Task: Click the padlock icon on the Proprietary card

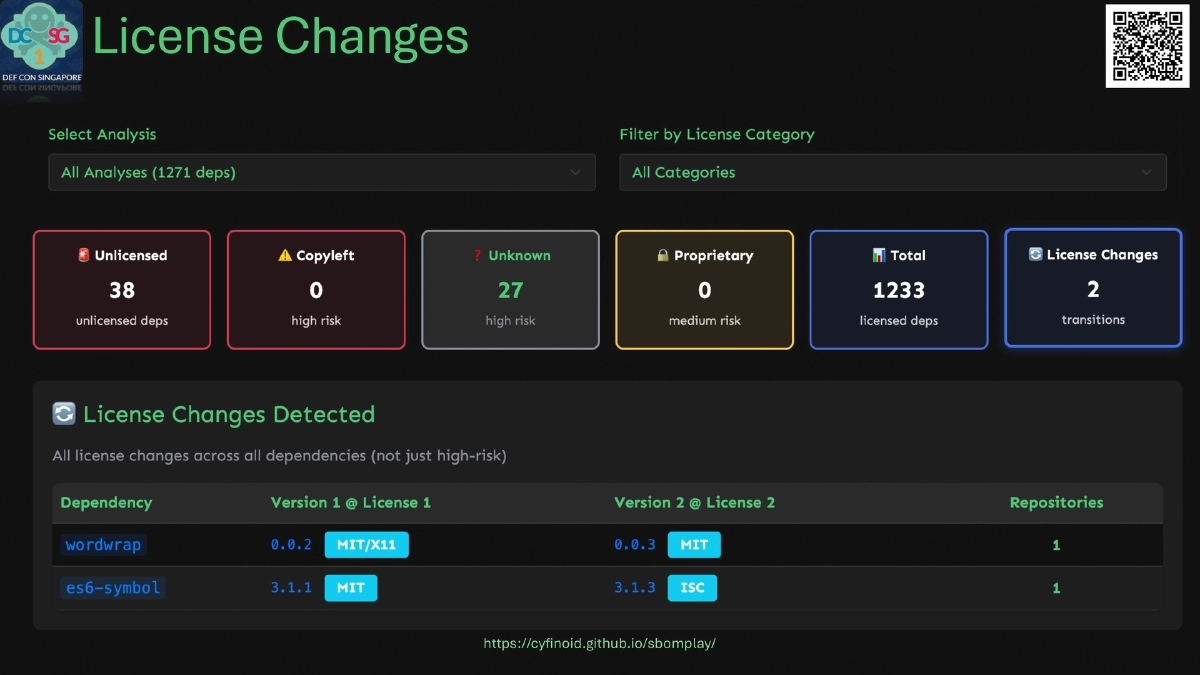Action: click(x=661, y=255)
